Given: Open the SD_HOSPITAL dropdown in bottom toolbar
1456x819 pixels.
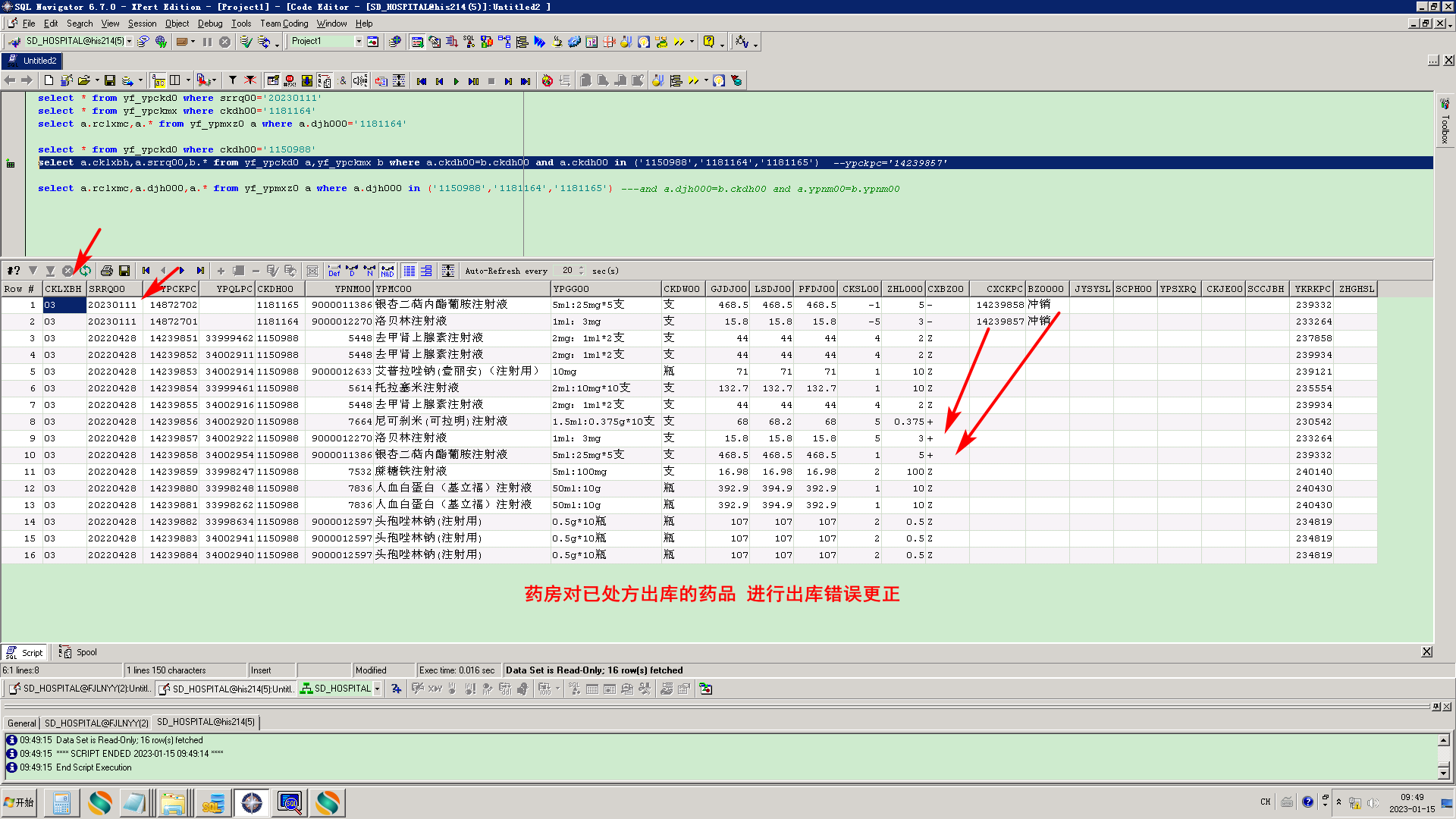Looking at the screenshot, I should point(377,689).
